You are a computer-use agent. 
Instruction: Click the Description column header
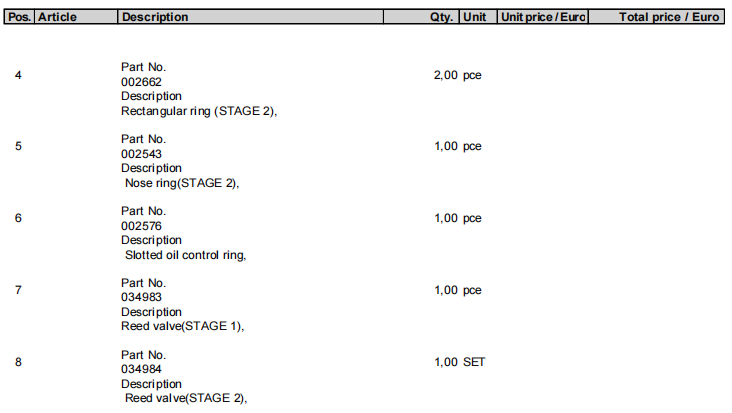point(154,17)
